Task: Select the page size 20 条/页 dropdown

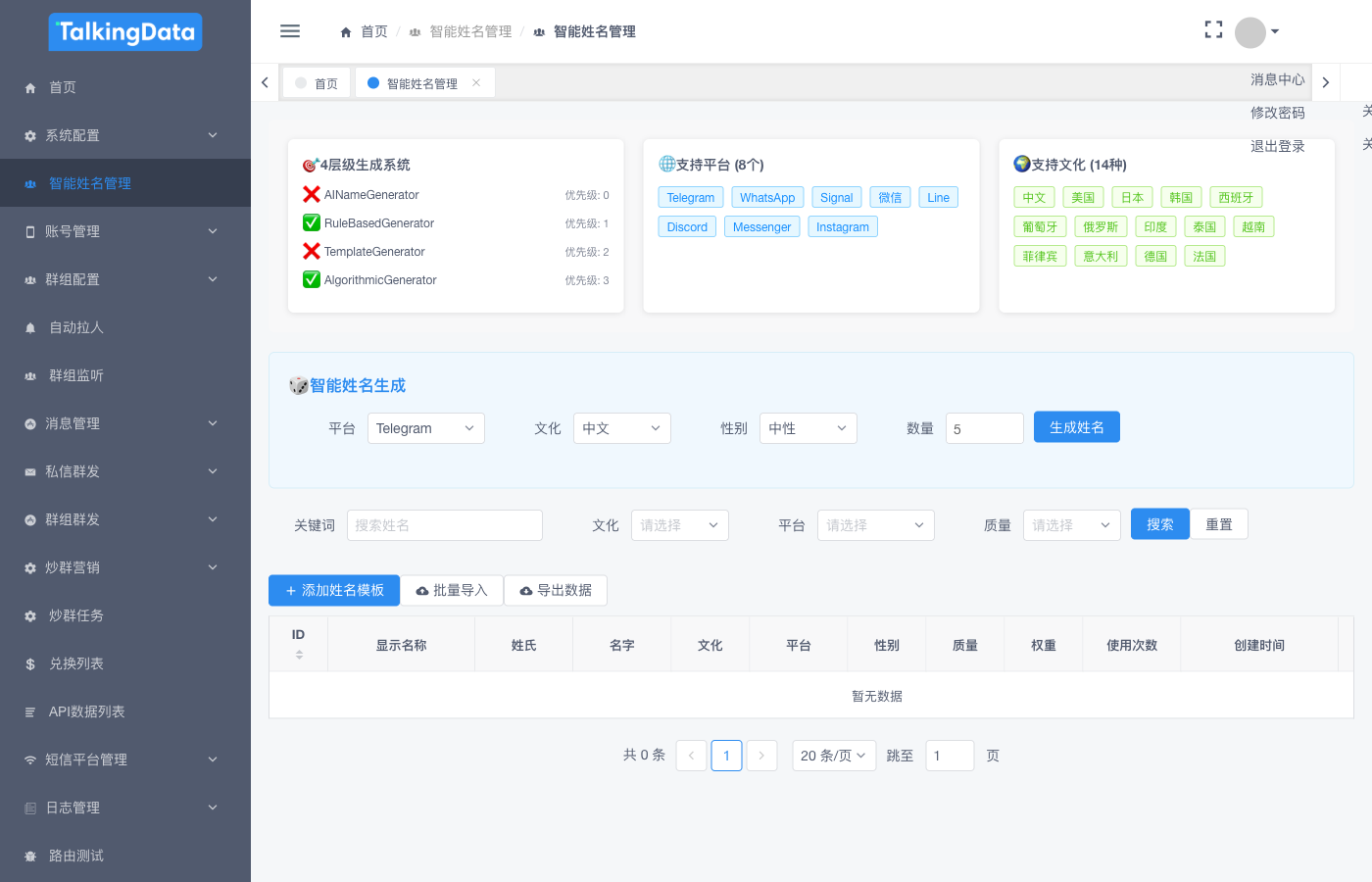Action: [x=833, y=756]
